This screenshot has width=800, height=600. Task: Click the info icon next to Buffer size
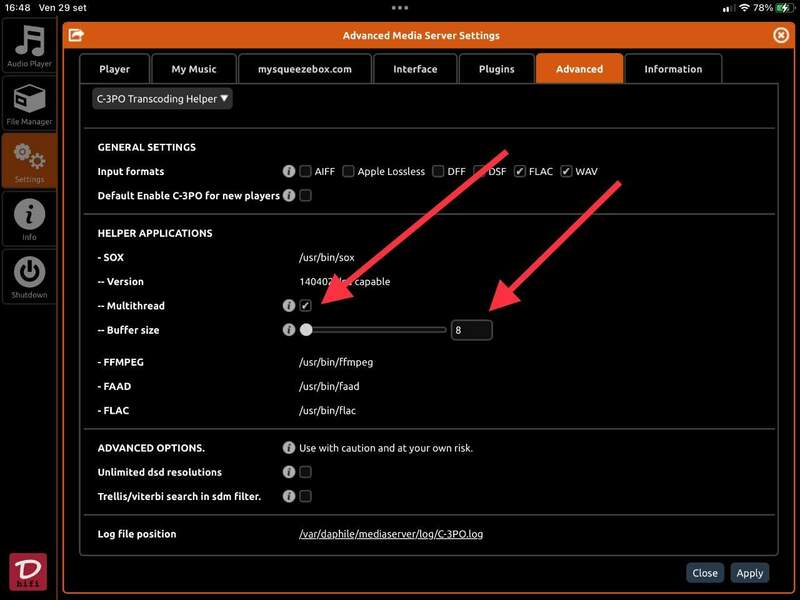[289, 330]
